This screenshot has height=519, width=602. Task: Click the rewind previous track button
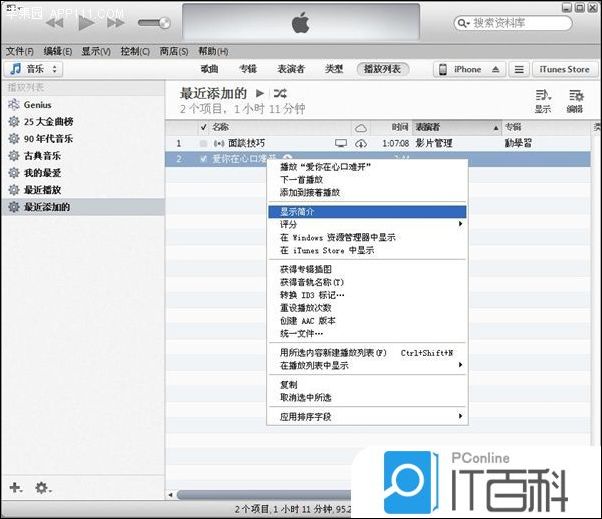55,23
